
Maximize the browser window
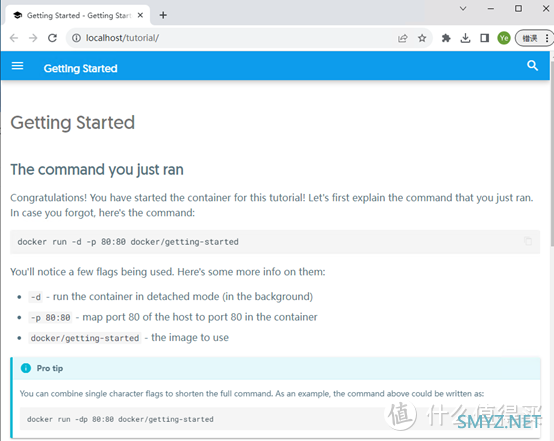[518, 8]
